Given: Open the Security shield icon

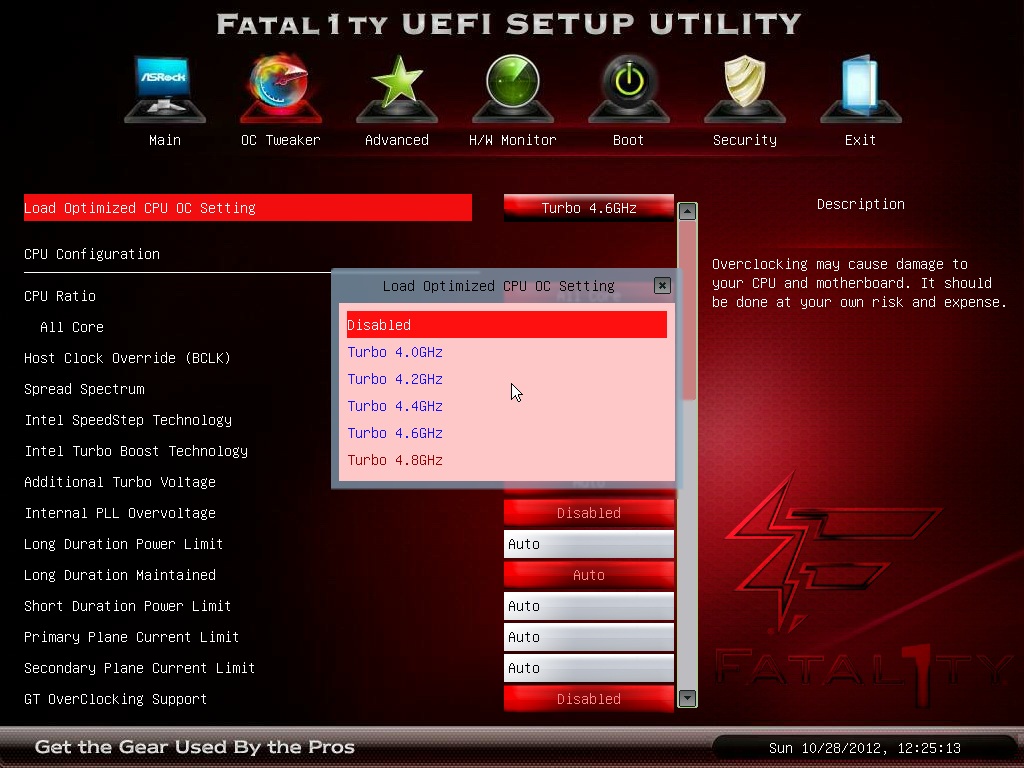Looking at the screenshot, I should tap(744, 89).
